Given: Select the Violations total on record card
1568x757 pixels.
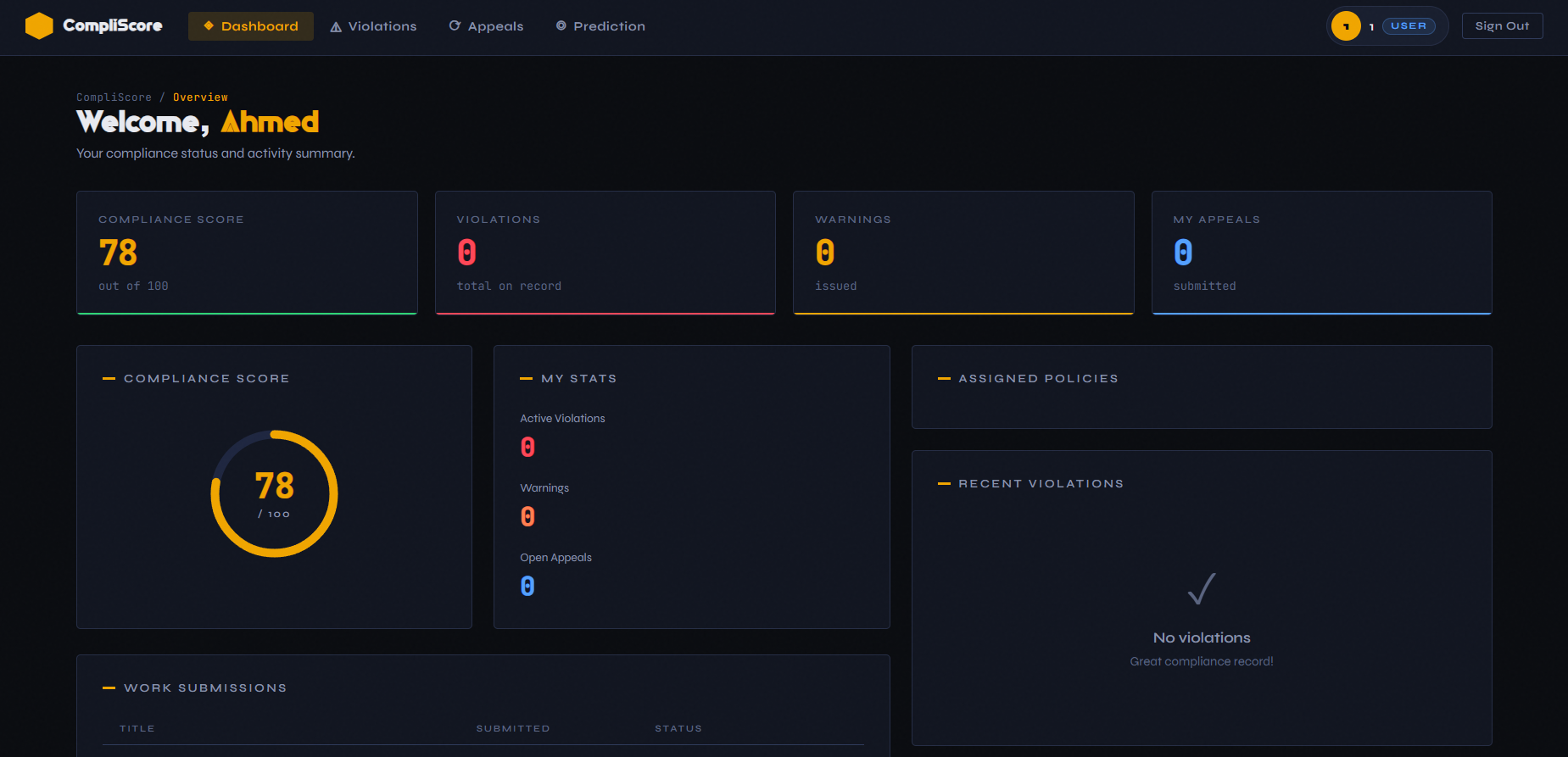Looking at the screenshot, I should tap(605, 253).
